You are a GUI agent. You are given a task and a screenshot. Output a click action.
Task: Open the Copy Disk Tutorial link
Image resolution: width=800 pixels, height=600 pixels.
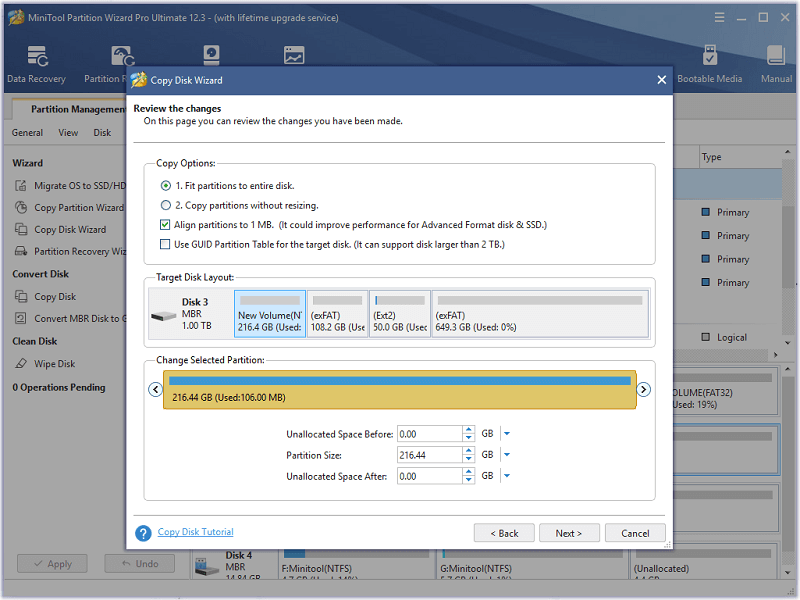pyautogui.click(x=195, y=532)
